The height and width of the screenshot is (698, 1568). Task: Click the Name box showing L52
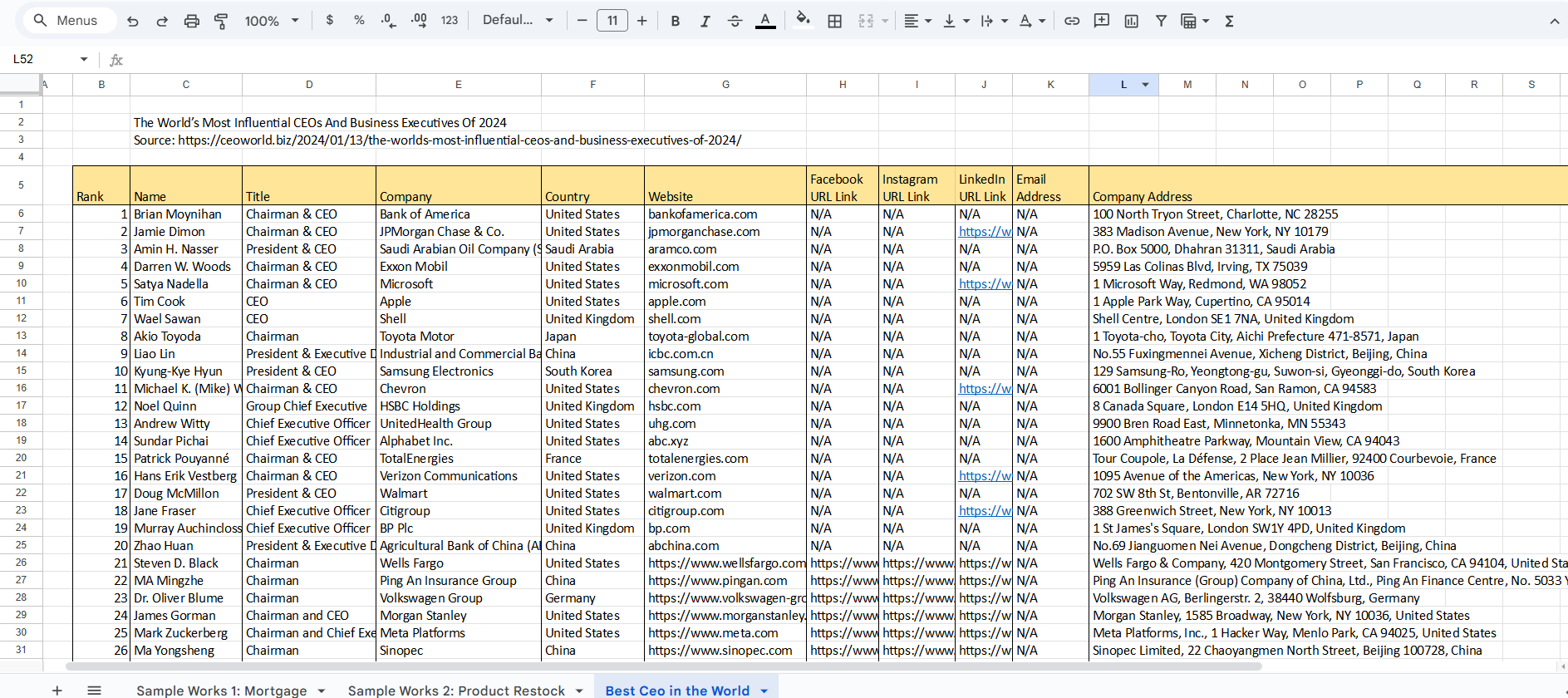[42, 59]
